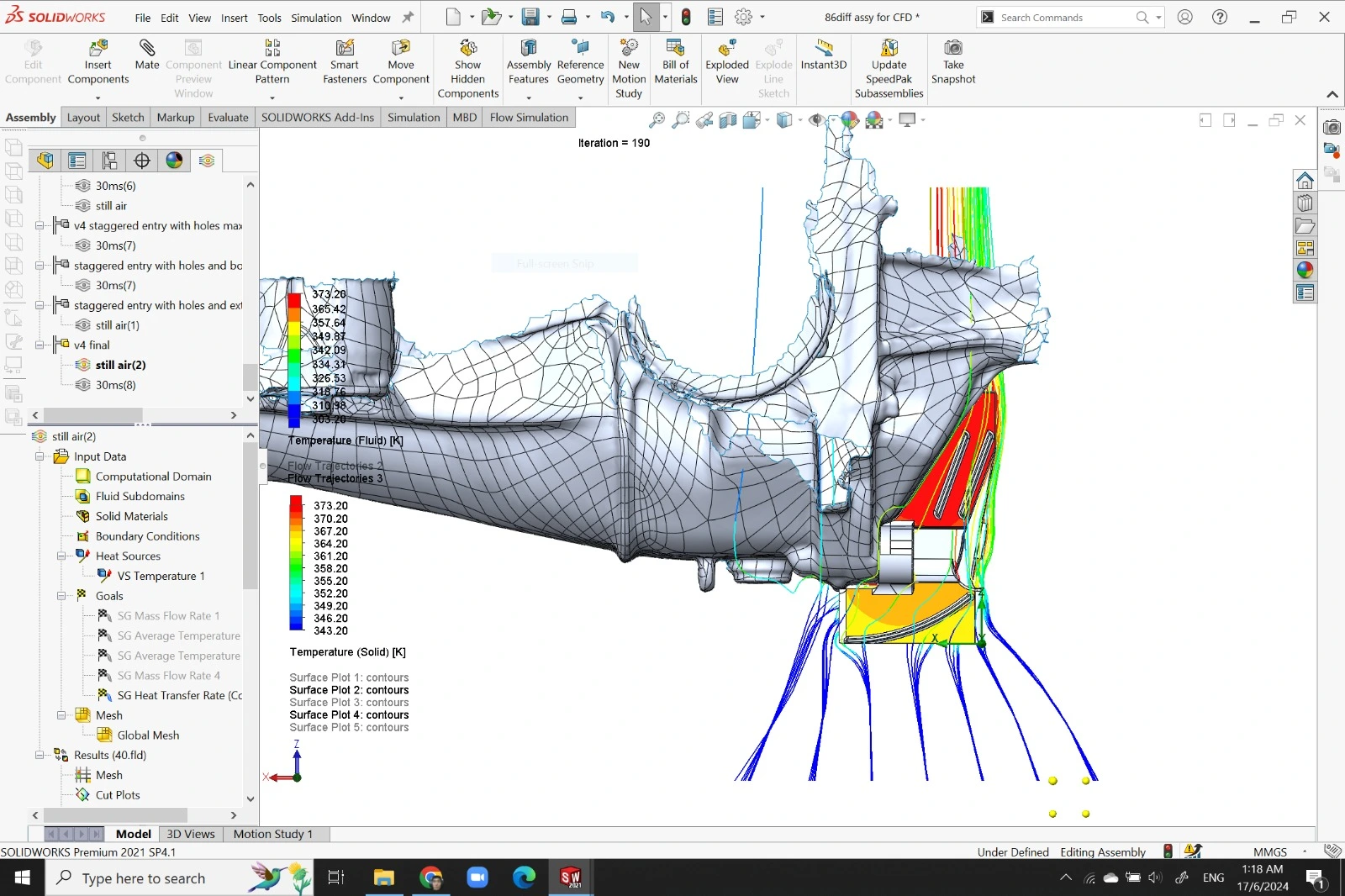Click Exploded View tool
This screenshot has height=896, width=1345.
(x=727, y=62)
